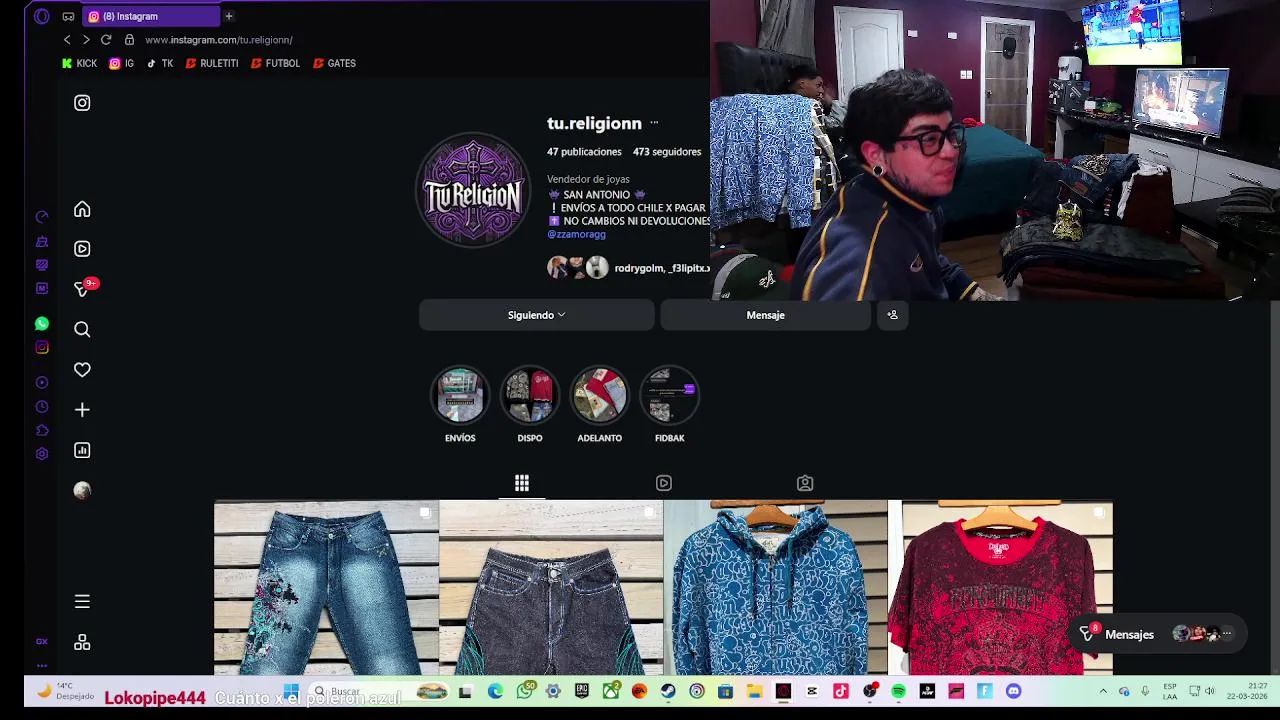Go back to previous page
The width and height of the screenshot is (1280, 720).
pyautogui.click(x=67, y=40)
